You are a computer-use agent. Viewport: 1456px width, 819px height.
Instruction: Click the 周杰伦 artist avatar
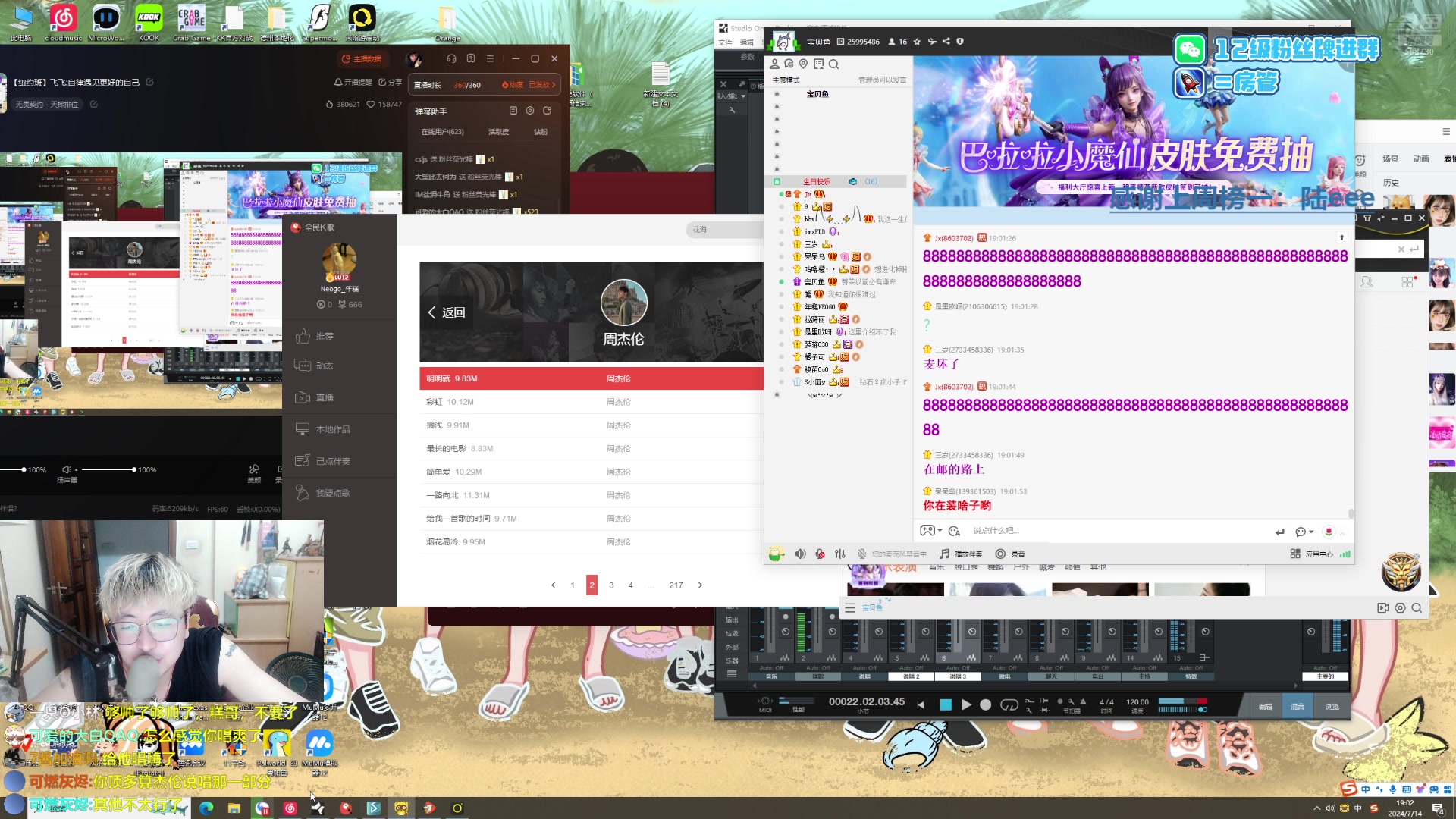coord(623,302)
